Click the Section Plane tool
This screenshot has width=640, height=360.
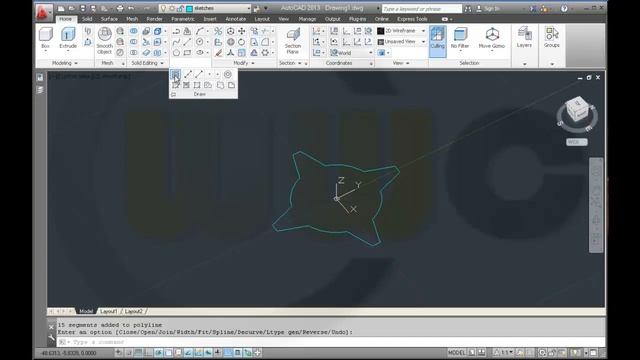[x=293, y=41]
